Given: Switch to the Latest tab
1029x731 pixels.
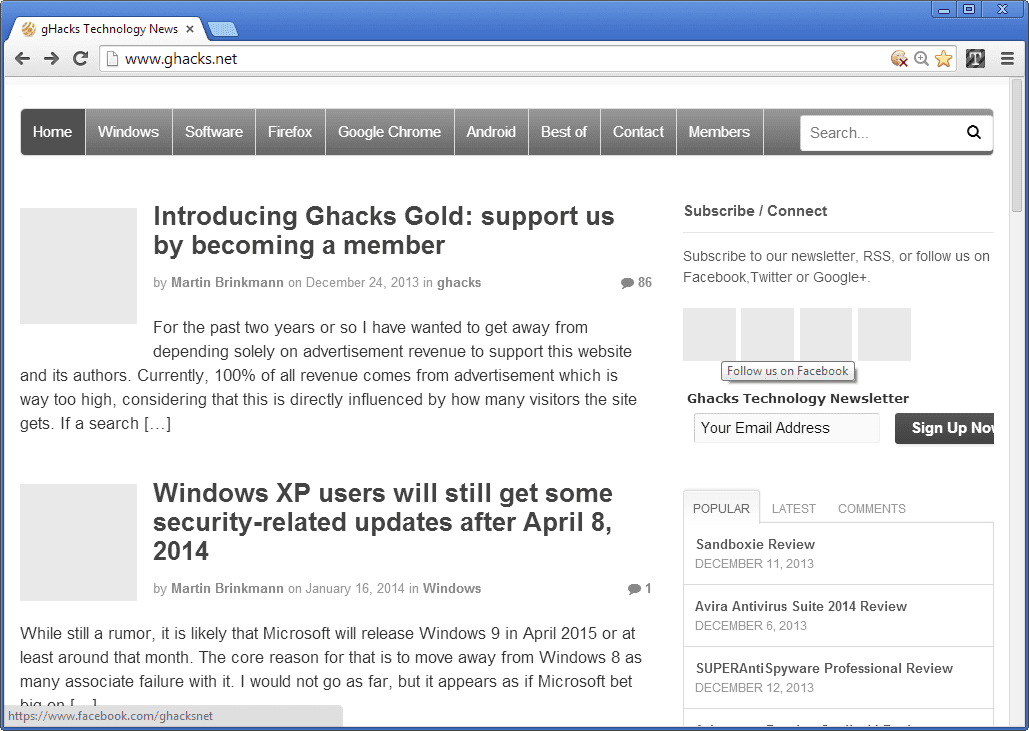Looking at the screenshot, I should pos(793,508).
